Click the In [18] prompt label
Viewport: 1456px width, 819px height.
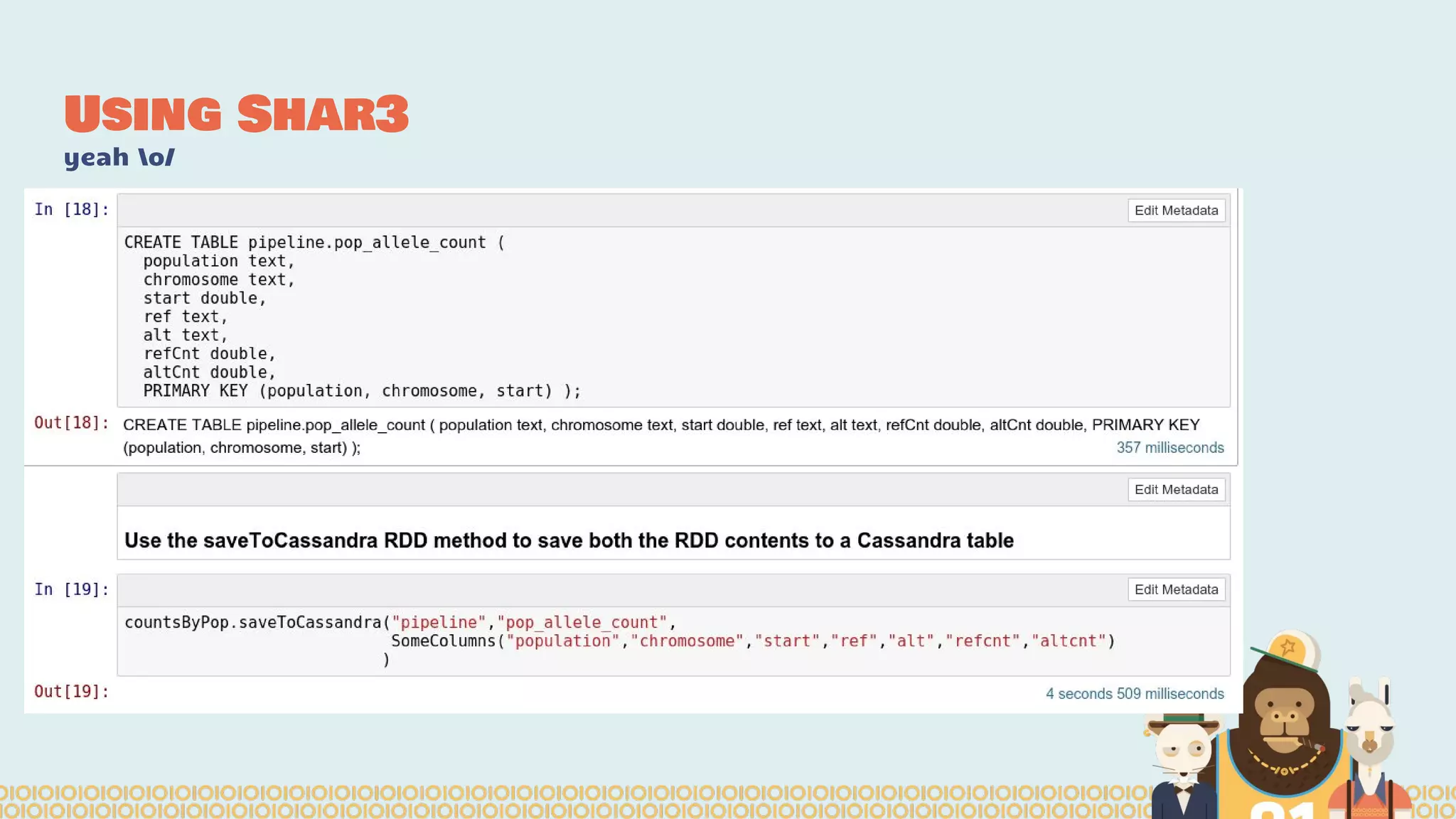tap(71, 210)
